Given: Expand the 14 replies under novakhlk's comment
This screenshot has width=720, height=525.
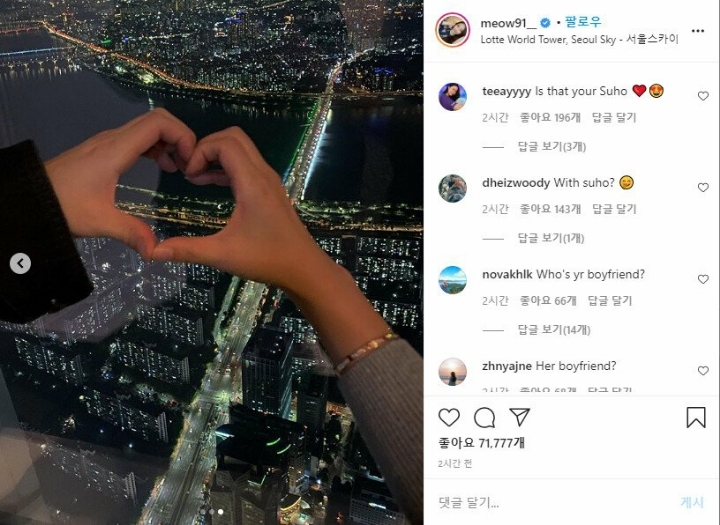Looking at the screenshot, I should pos(554,330).
